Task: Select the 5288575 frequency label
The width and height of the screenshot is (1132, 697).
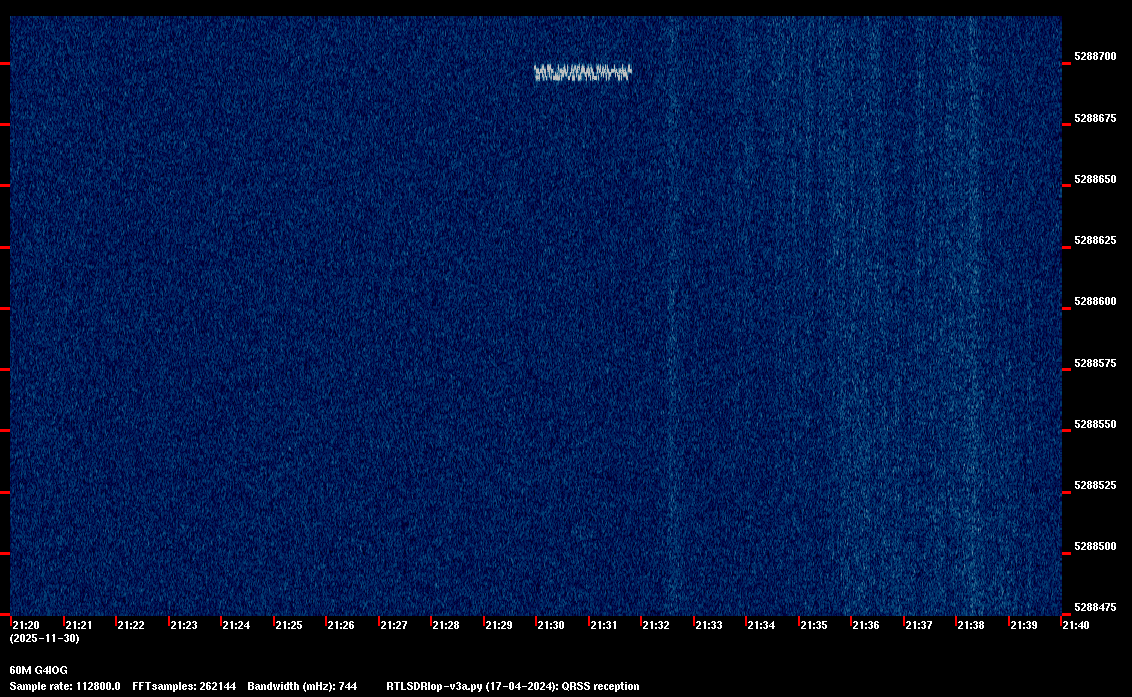Action: click(x=1095, y=363)
